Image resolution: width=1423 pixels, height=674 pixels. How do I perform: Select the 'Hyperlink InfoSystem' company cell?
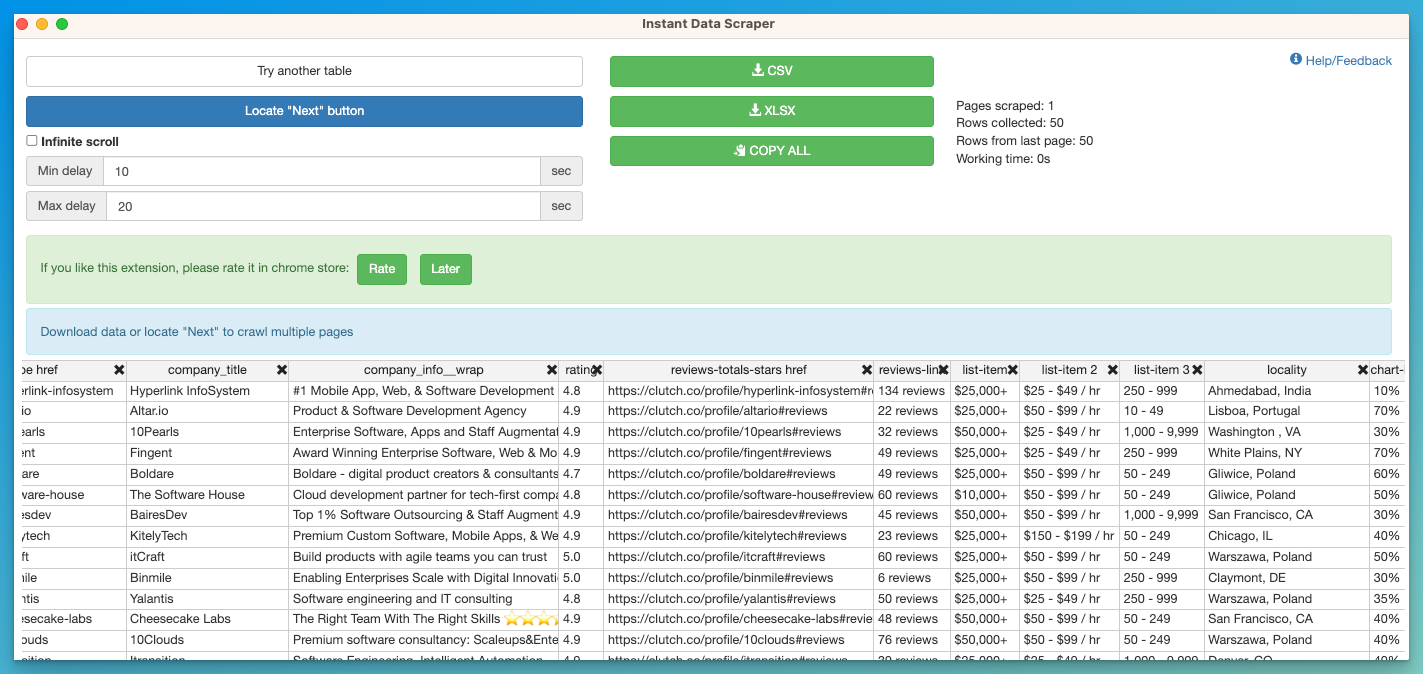tap(207, 391)
